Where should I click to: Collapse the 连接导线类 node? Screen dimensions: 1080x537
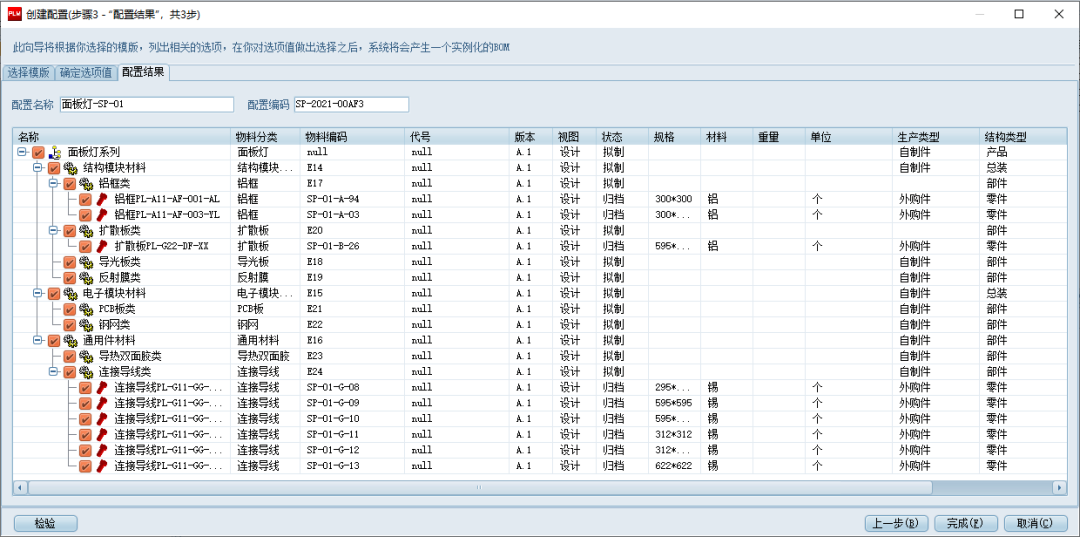click(x=54, y=372)
